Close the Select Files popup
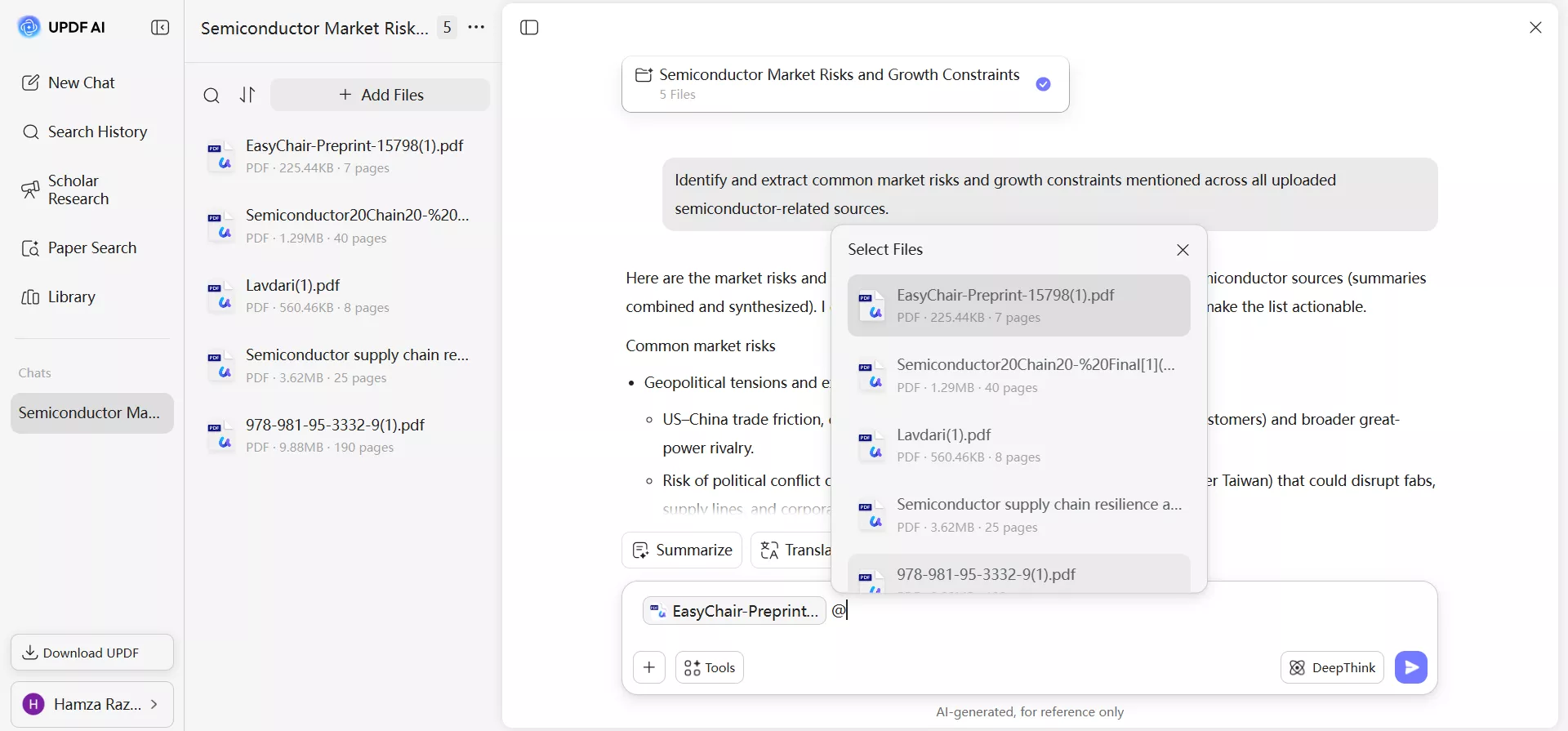 [x=1183, y=250]
